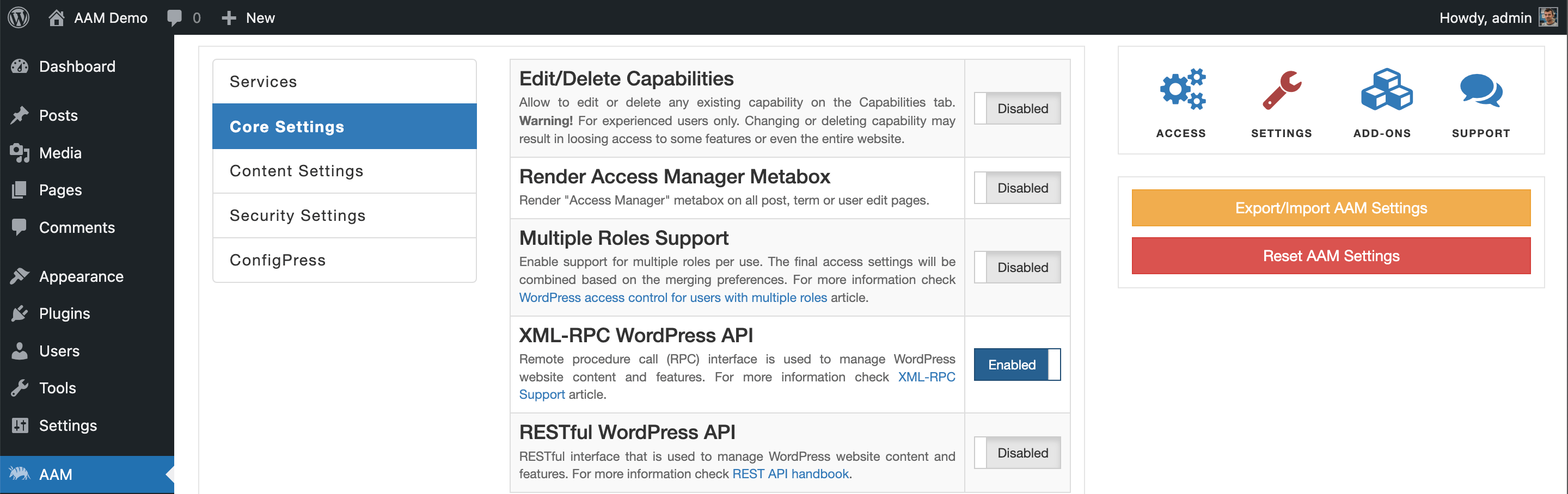Click the AAM Demo site name
Viewport: 1568px width, 494px height.
111,17
